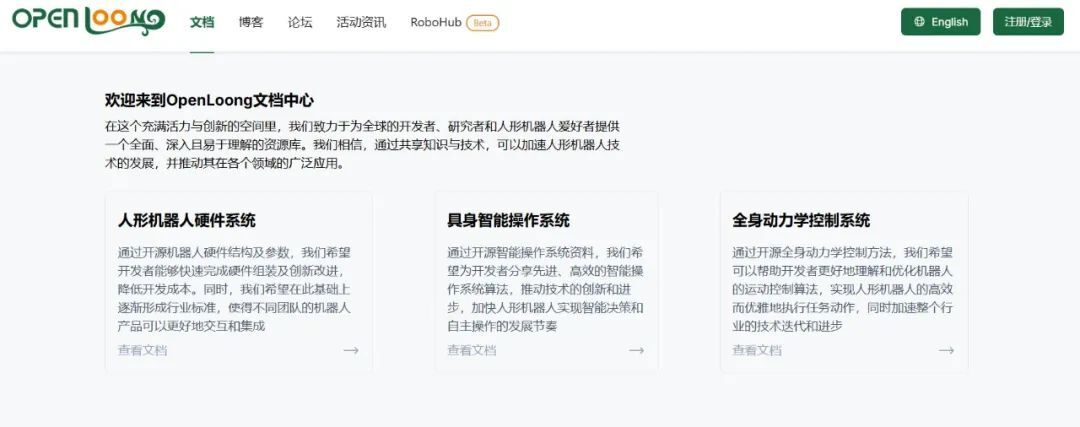
Task: Open the 论坛 nav item
Action: [300, 22]
